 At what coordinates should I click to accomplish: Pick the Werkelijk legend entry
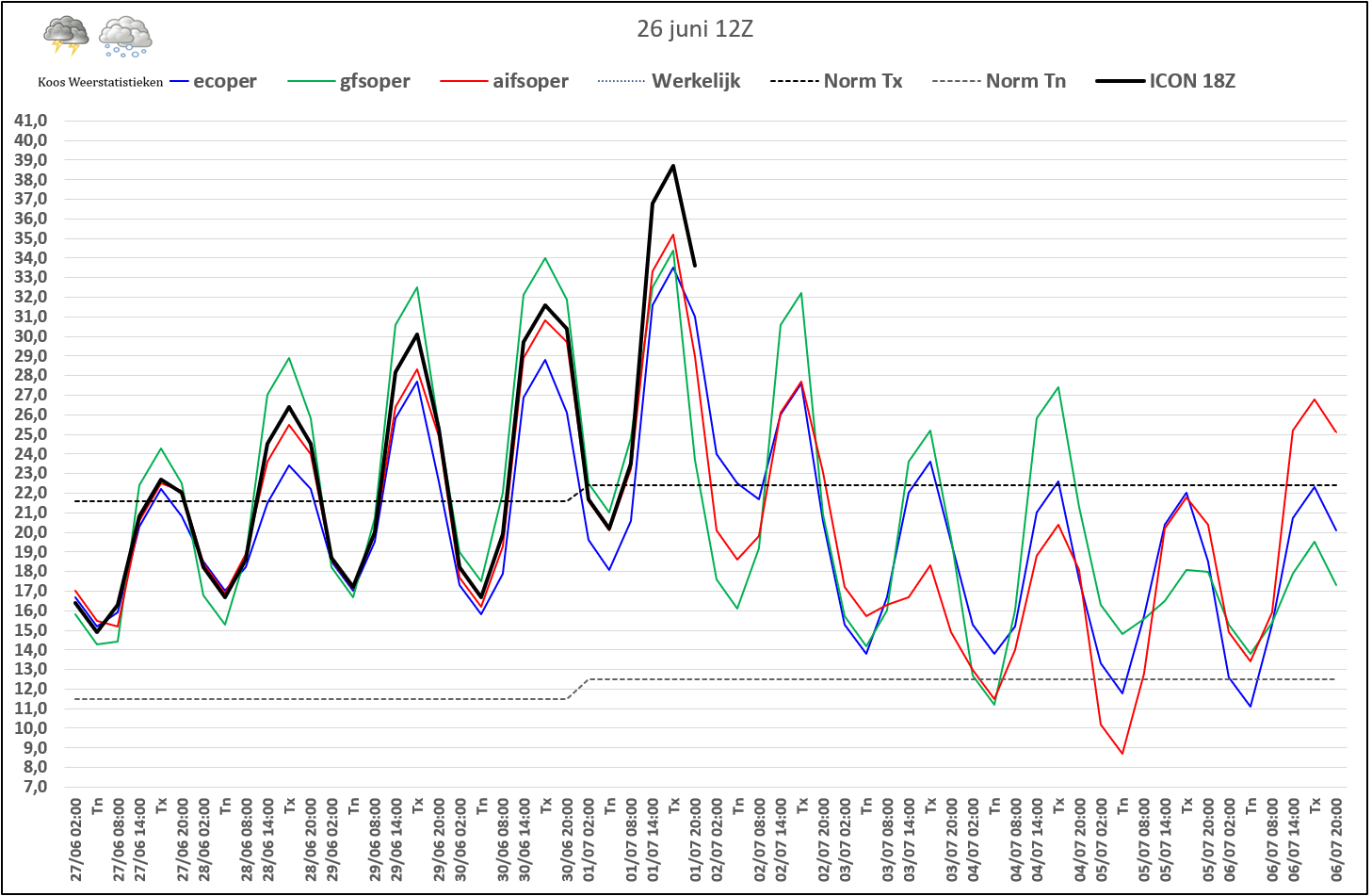point(669,81)
